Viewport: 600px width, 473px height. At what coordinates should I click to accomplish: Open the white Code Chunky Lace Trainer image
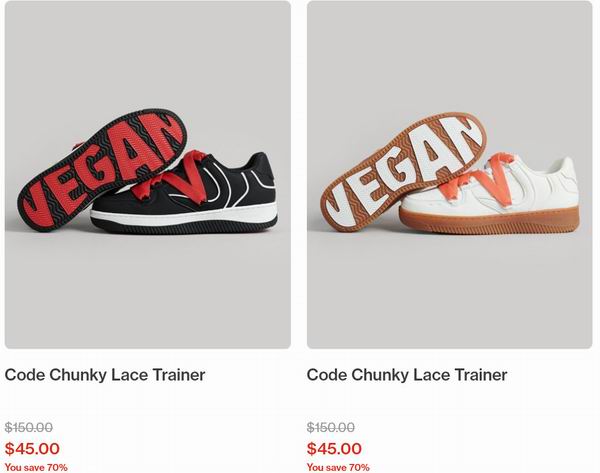[x=450, y=175]
